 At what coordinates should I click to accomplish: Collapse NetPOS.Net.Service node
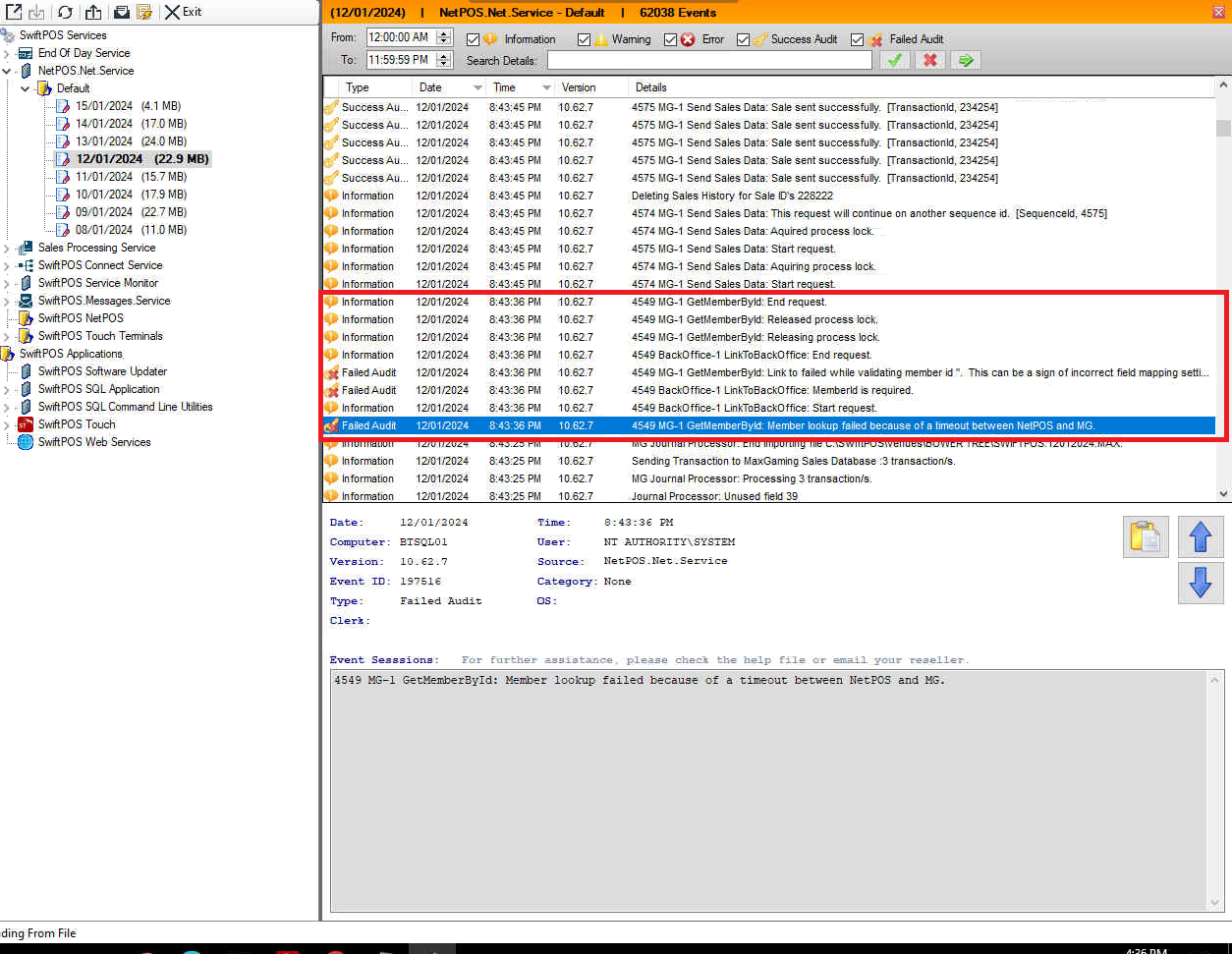[7, 71]
